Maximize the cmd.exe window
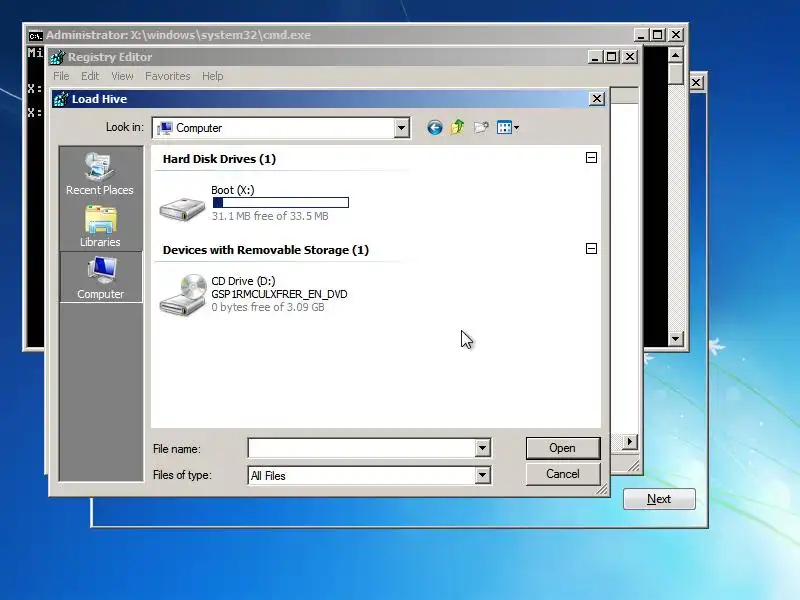The height and width of the screenshot is (600, 800). (x=658, y=35)
